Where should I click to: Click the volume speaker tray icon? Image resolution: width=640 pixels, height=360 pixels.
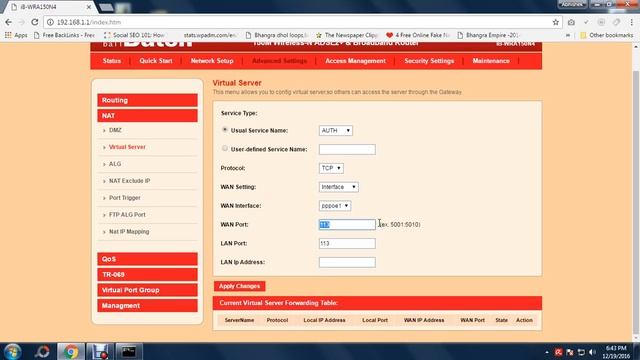592,352
